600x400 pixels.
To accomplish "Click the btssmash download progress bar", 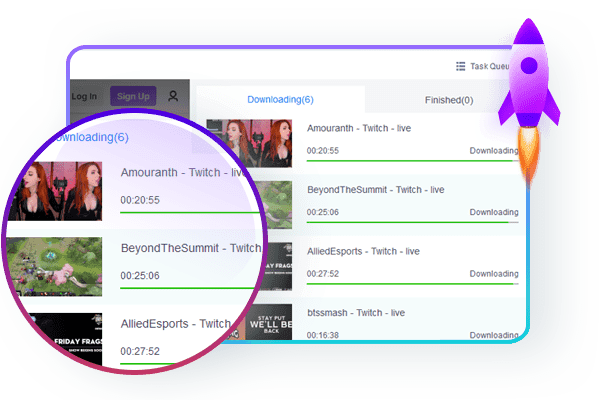I will point(410,344).
